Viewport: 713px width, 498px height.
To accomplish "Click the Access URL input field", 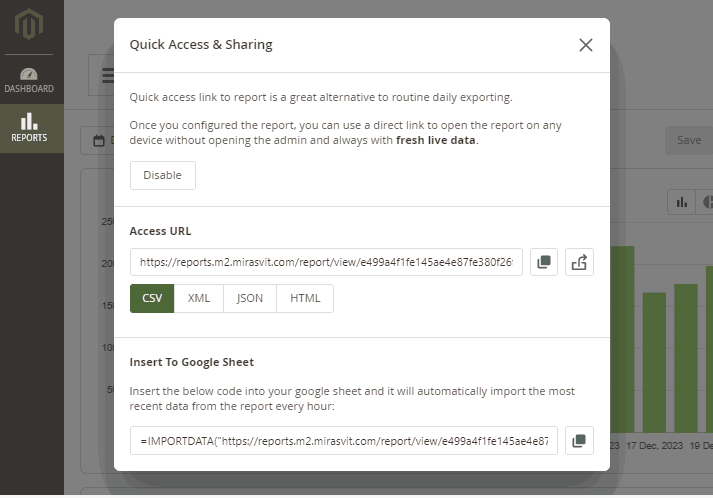I will tap(326, 262).
